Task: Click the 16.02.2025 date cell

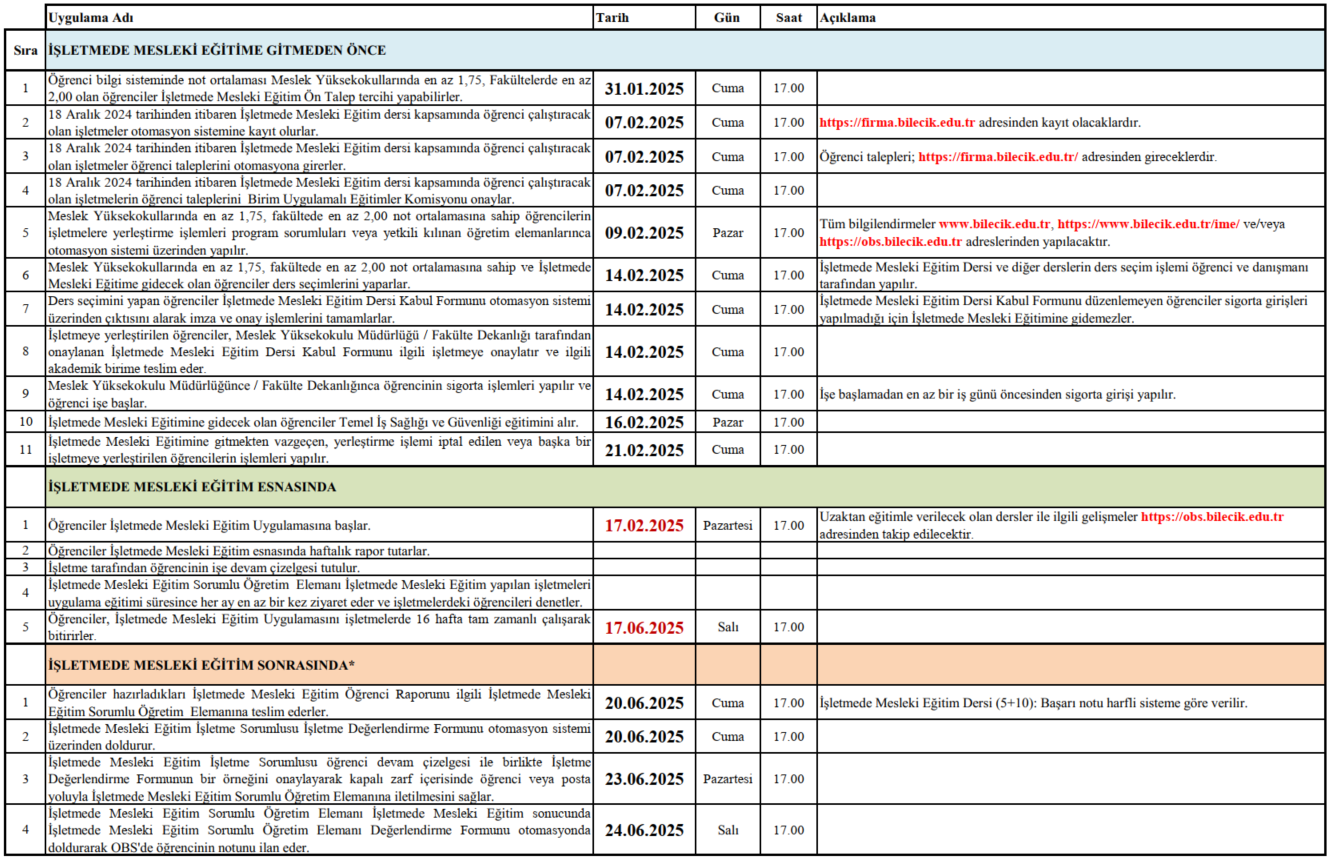Action: (x=644, y=422)
